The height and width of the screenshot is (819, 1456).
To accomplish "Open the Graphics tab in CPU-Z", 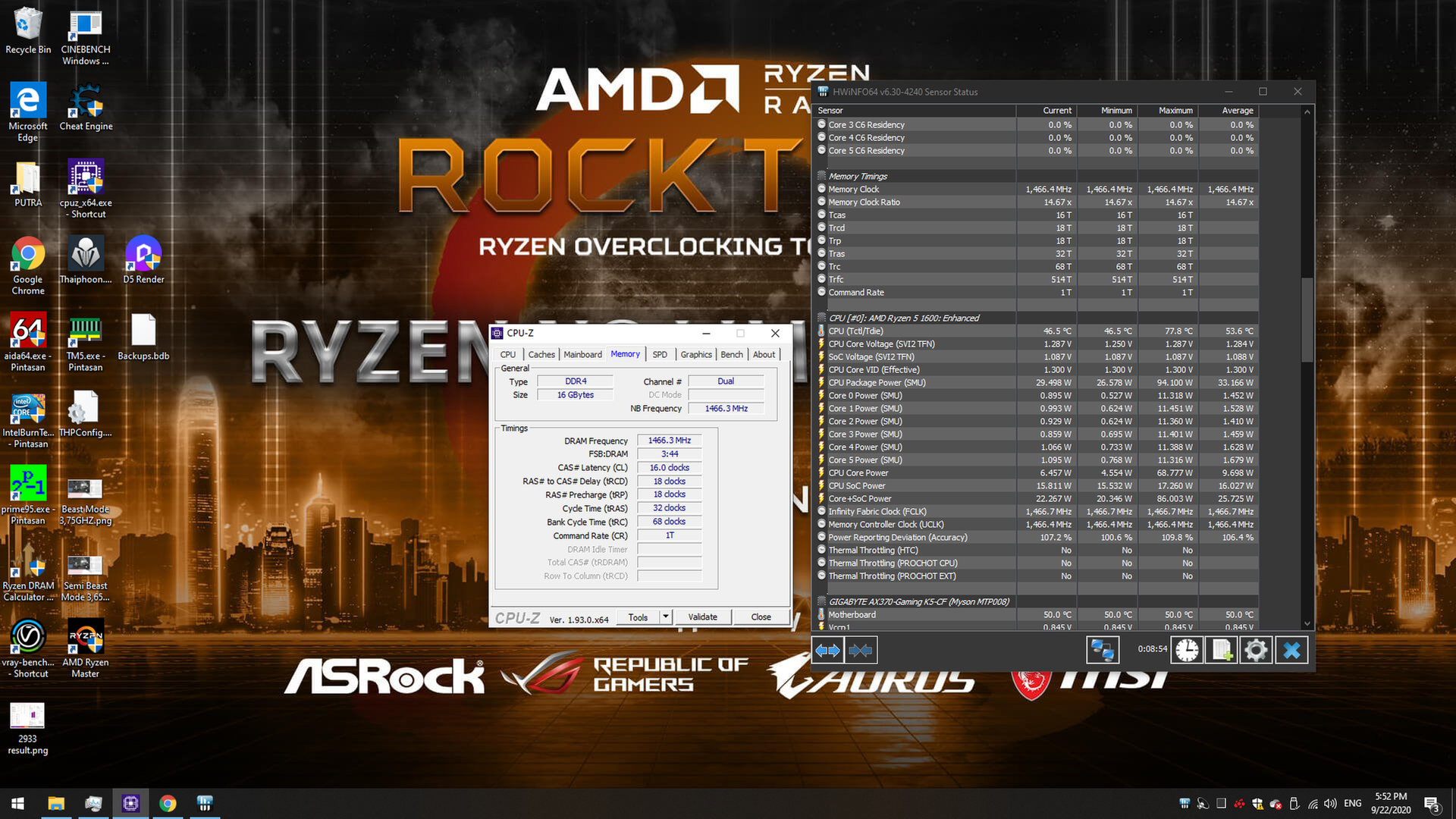I will (x=696, y=354).
